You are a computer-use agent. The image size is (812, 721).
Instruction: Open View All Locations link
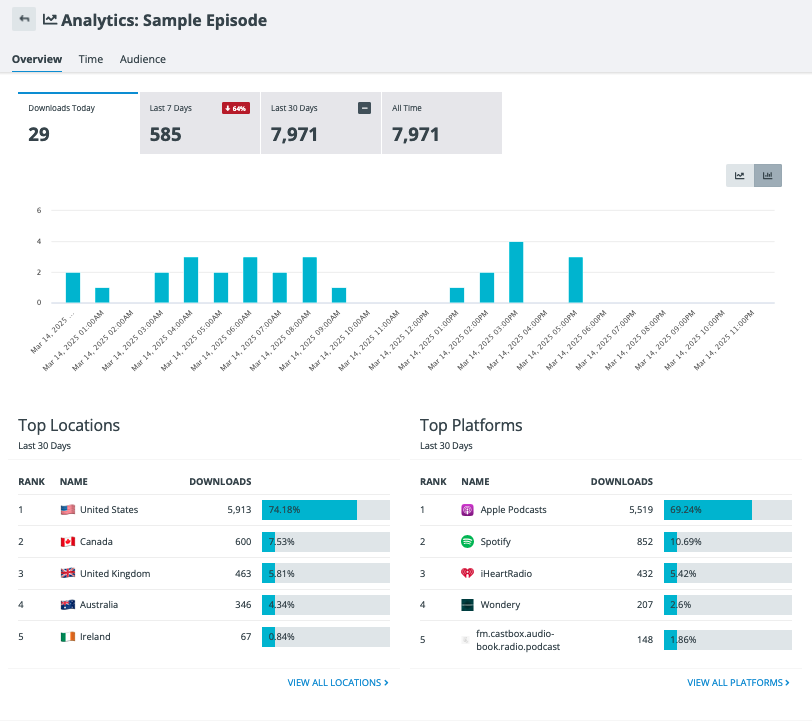pos(338,683)
